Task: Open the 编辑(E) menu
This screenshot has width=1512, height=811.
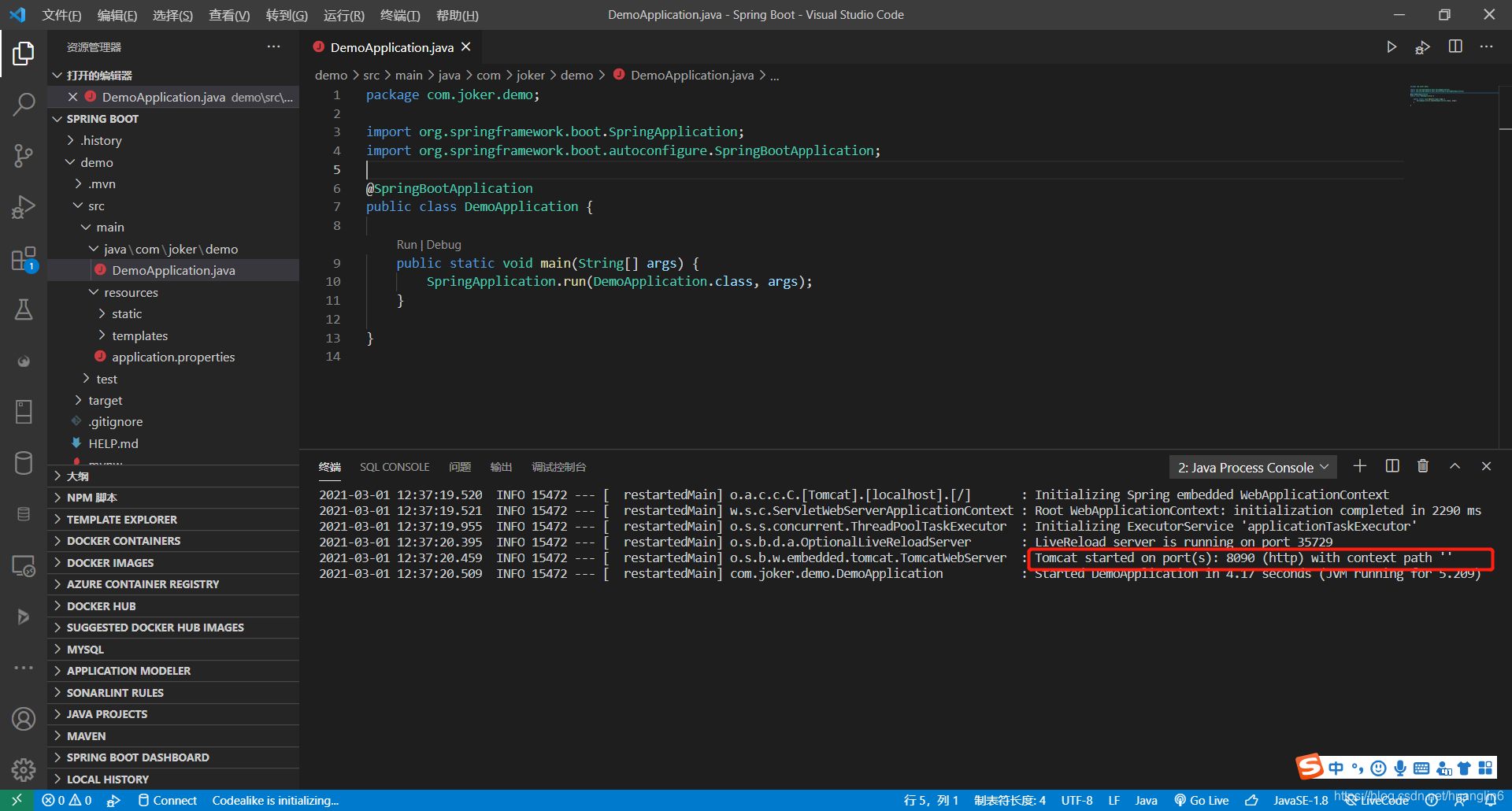Action: [117, 15]
